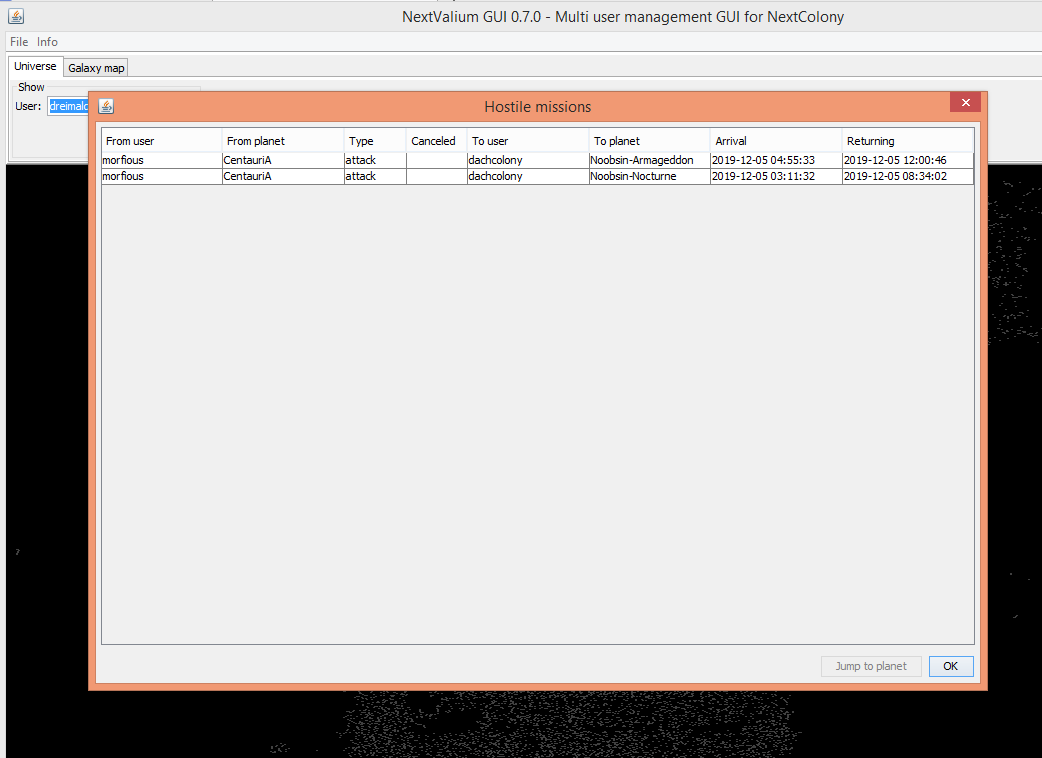Select attack type in the Noobsin-Nocturne row
1042x758 pixels.
tap(375, 176)
